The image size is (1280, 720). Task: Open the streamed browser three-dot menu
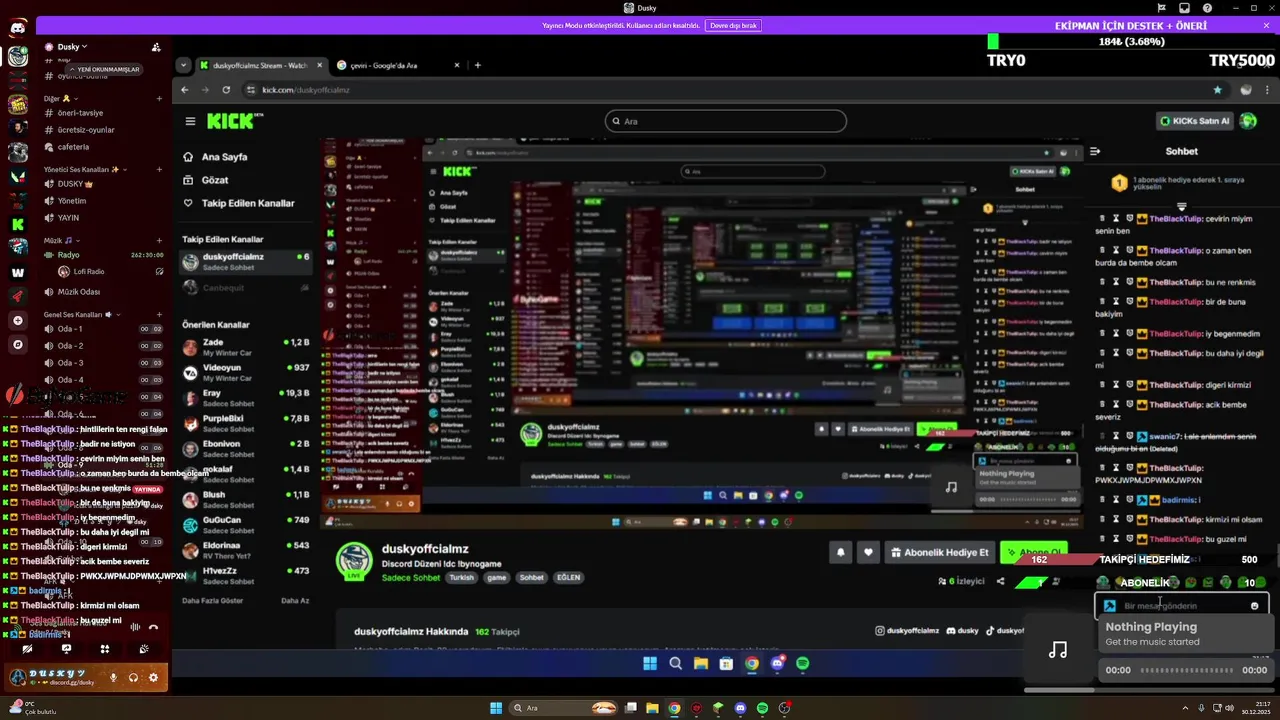tap(1268, 90)
